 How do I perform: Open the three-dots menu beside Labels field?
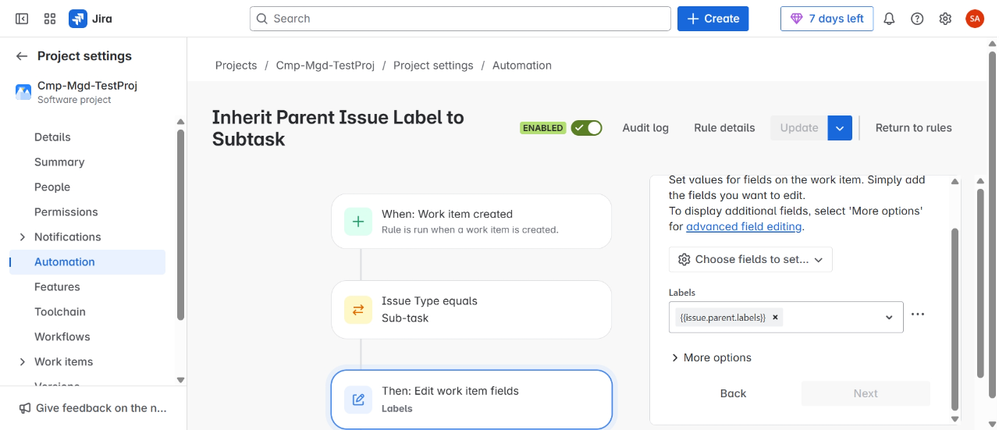coord(918,315)
